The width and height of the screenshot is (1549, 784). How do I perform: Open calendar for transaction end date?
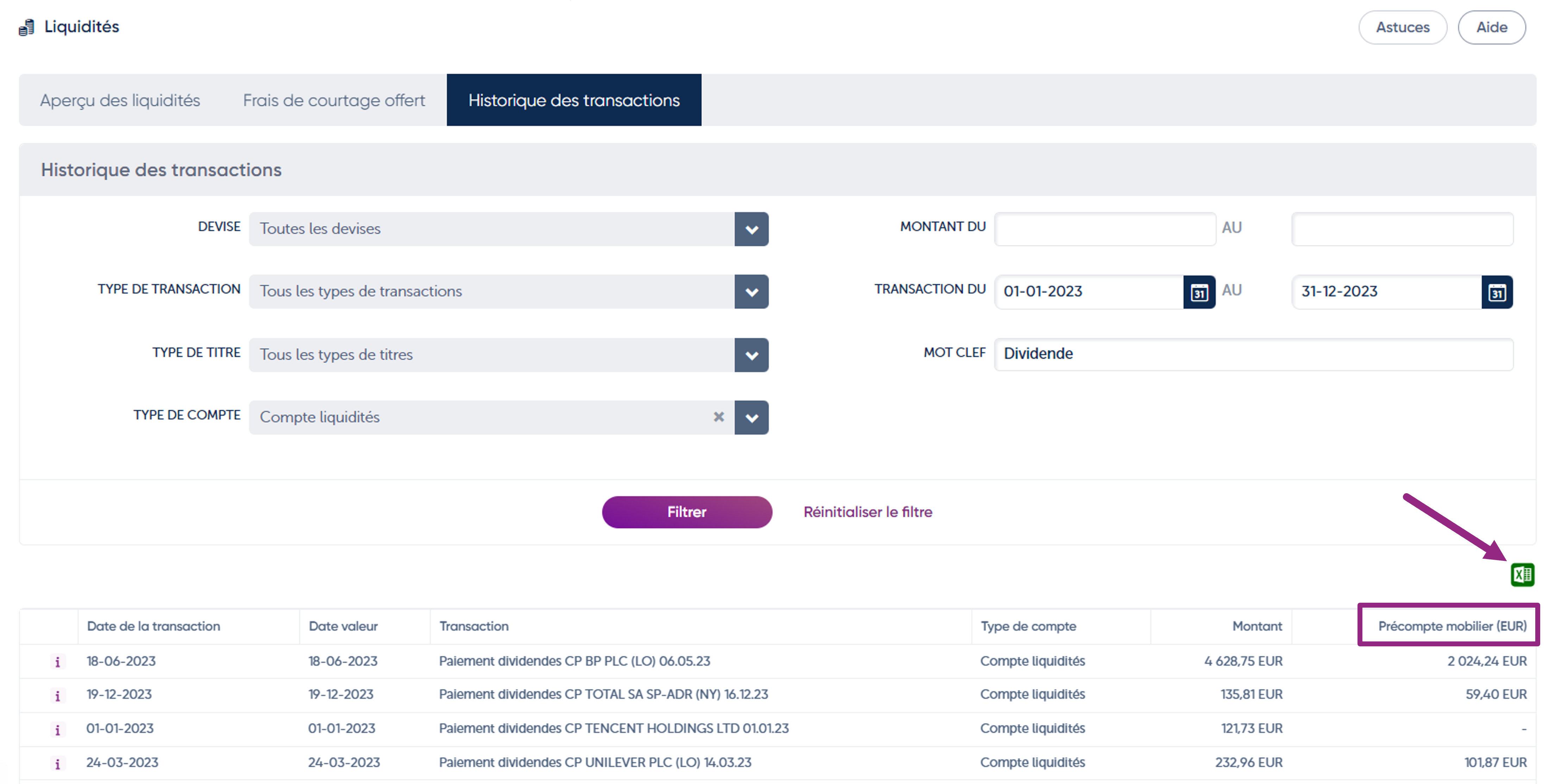[1497, 292]
